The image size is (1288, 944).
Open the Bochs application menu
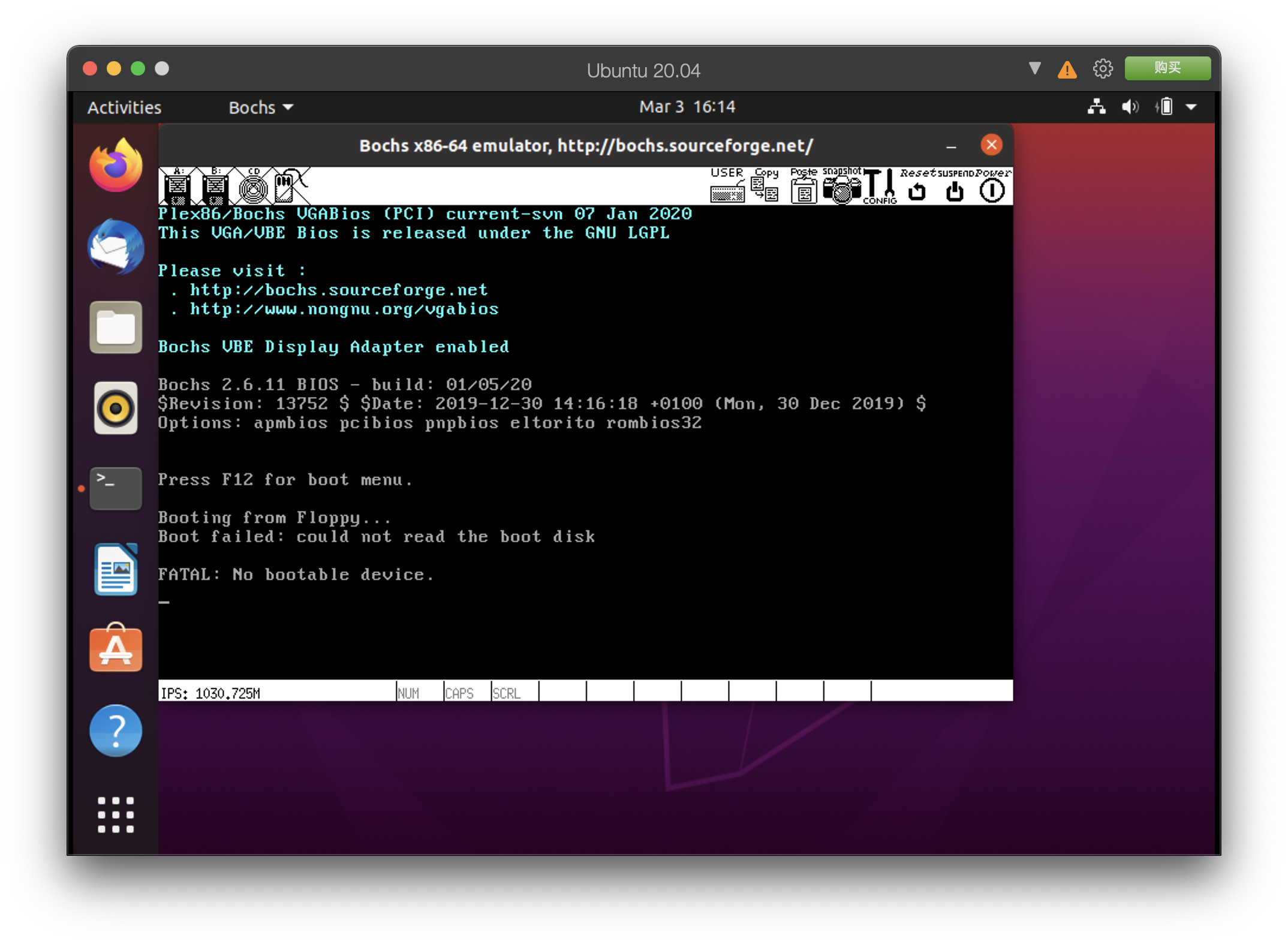261,107
